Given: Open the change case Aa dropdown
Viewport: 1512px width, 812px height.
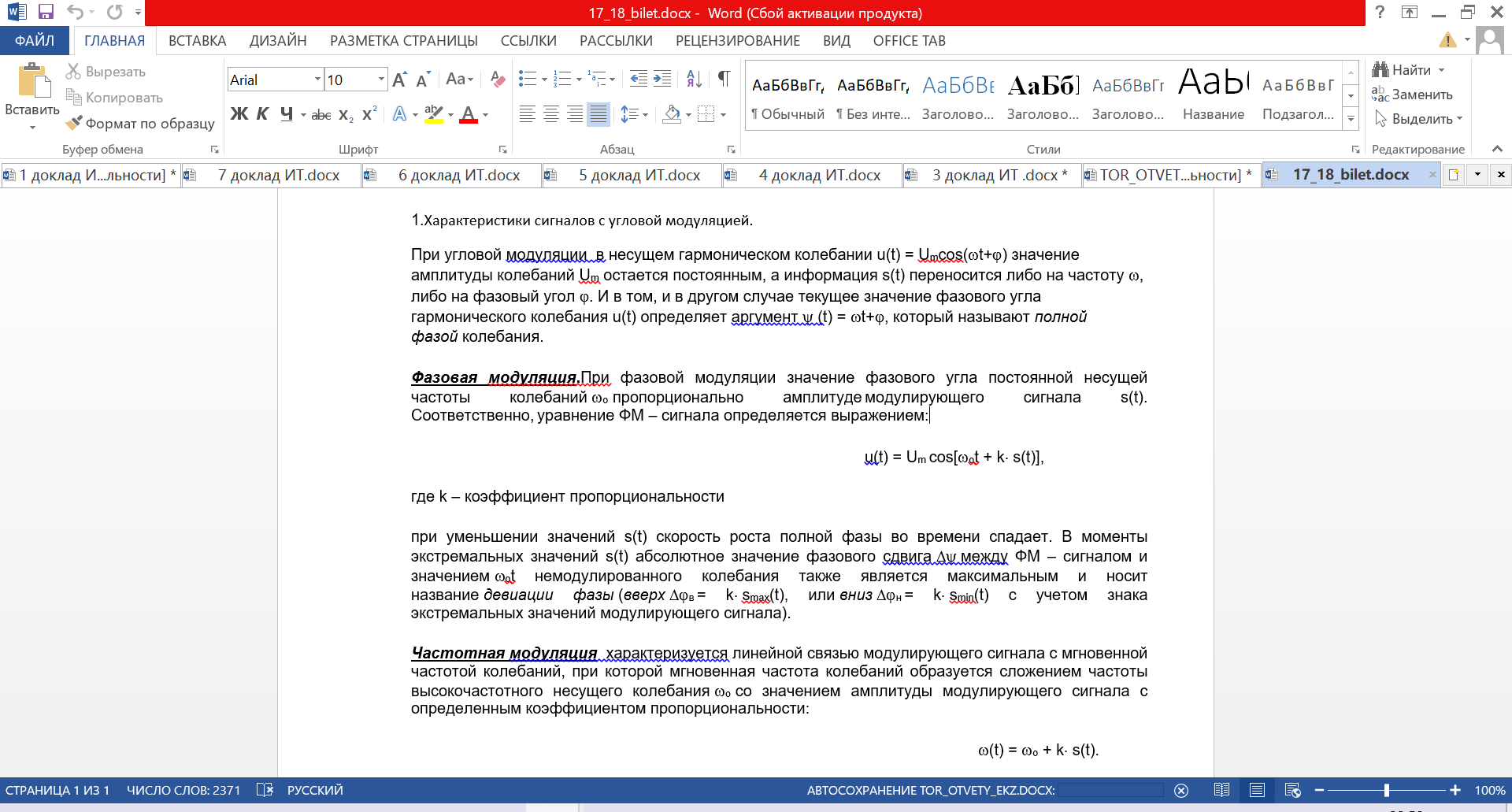Looking at the screenshot, I should coord(460,80).
